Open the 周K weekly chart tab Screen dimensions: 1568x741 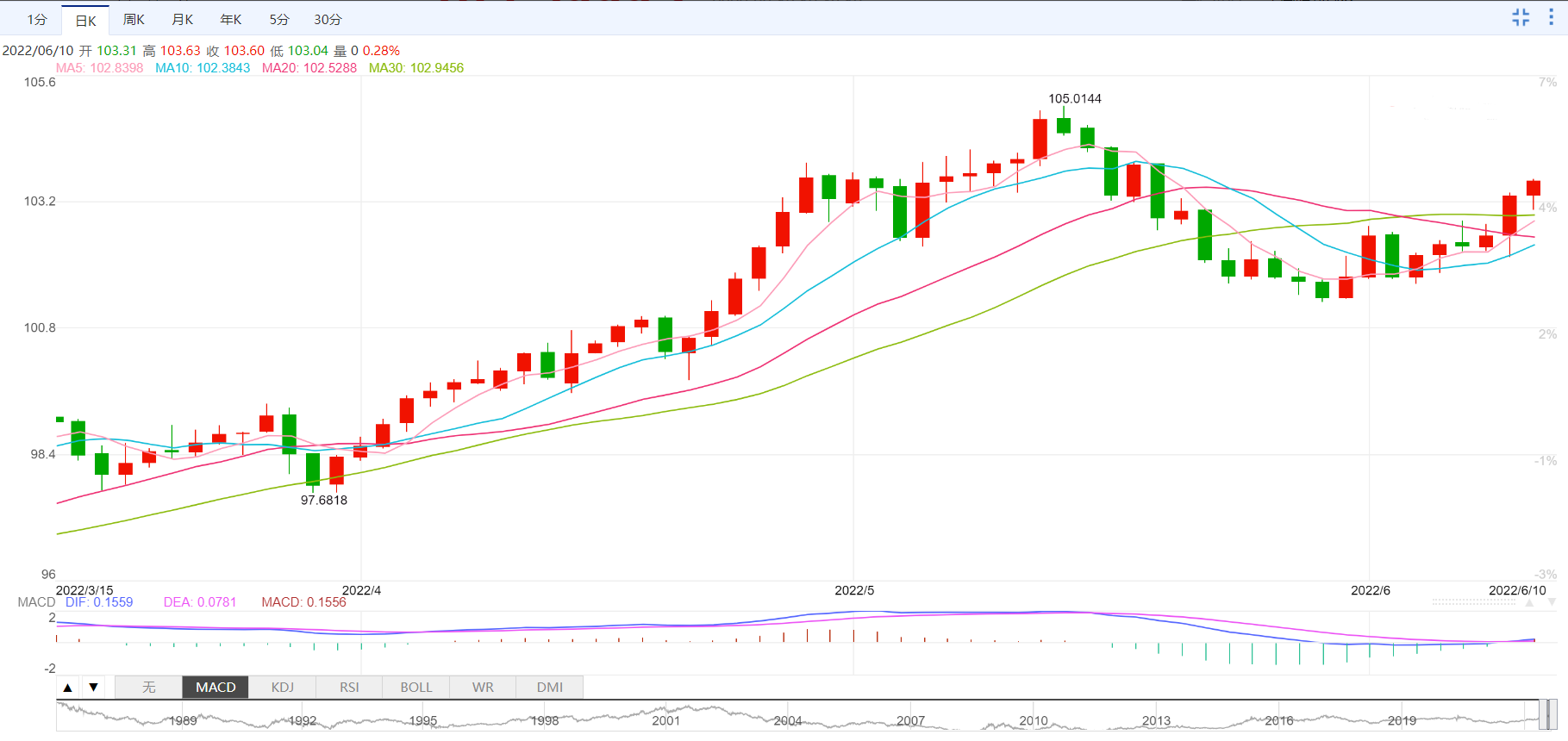coord(134,20)
